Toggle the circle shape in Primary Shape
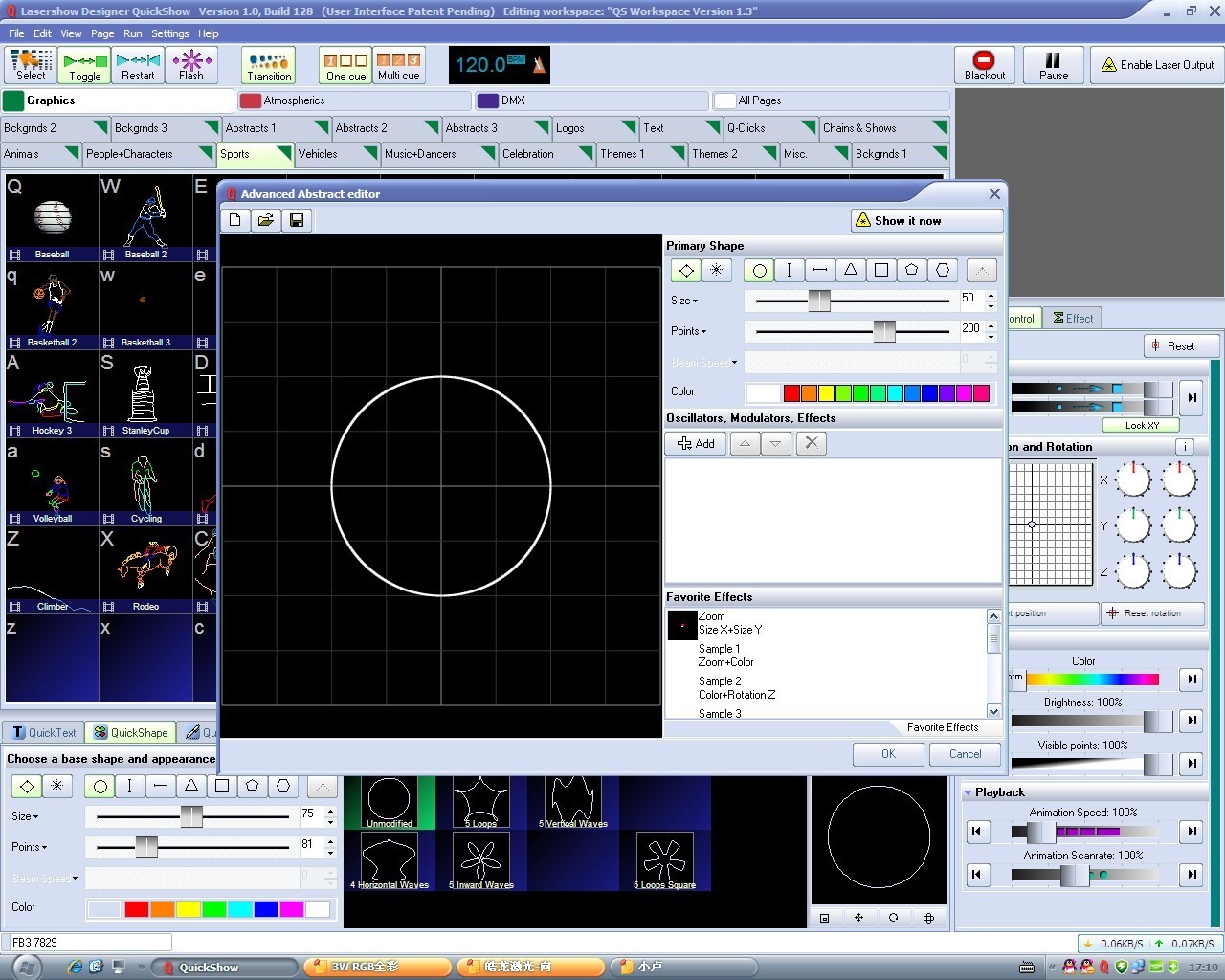The image size is (1225, 980). [x=759, y=271]
